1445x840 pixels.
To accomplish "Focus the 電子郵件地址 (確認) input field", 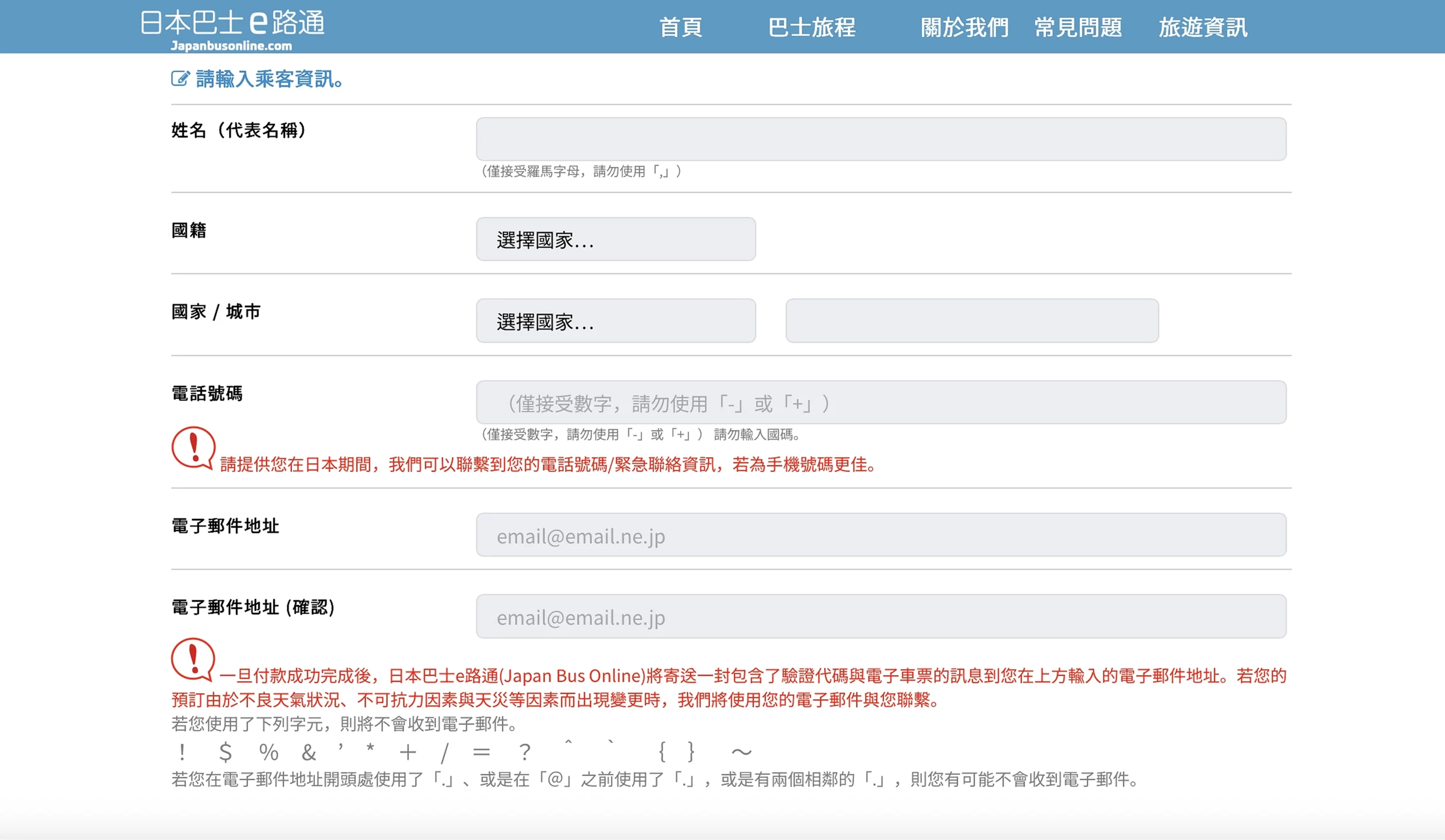I will (x=881, y=617).
